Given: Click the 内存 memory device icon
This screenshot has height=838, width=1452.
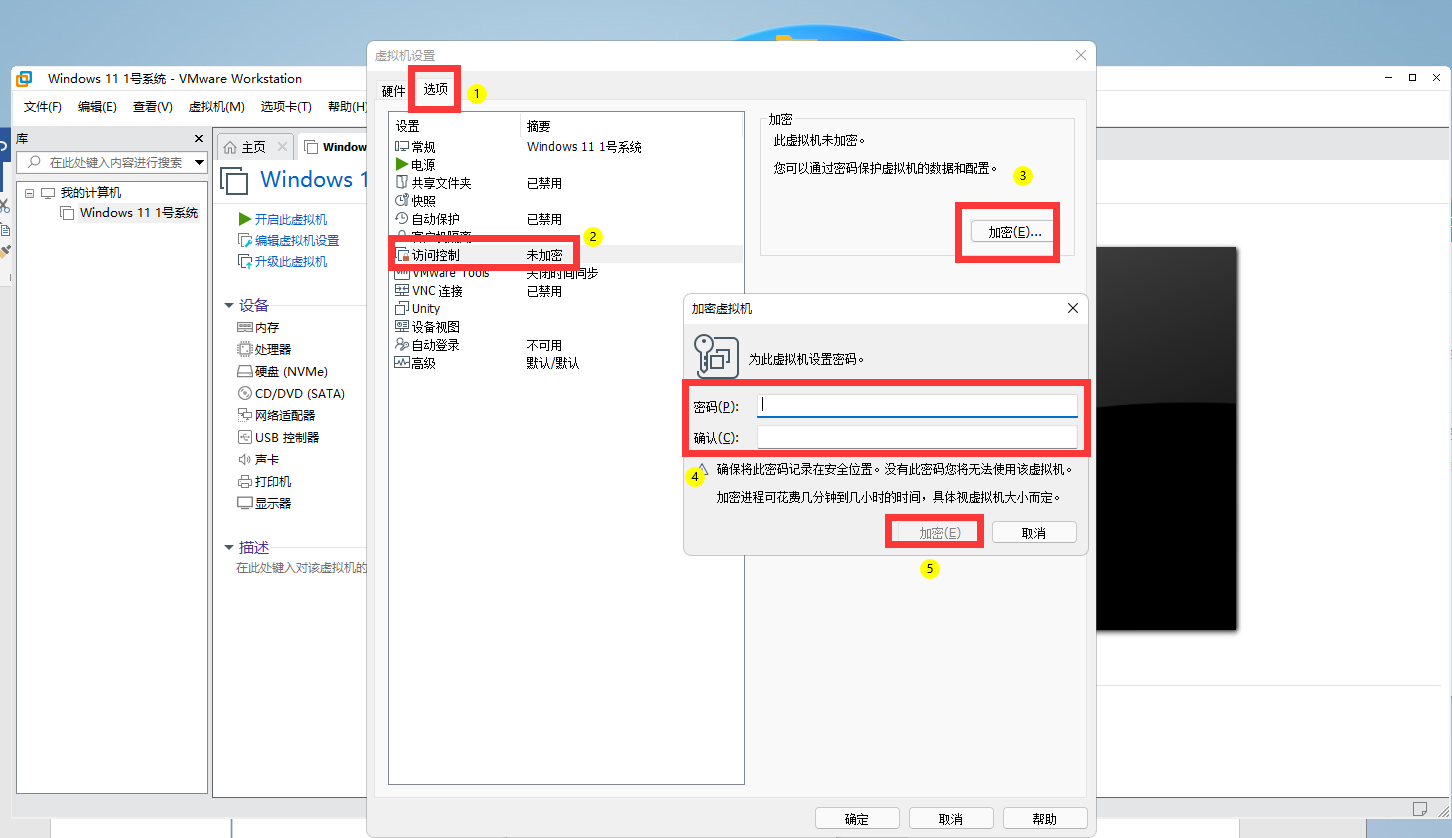Looking at the screenshot, I should (245, 327).
